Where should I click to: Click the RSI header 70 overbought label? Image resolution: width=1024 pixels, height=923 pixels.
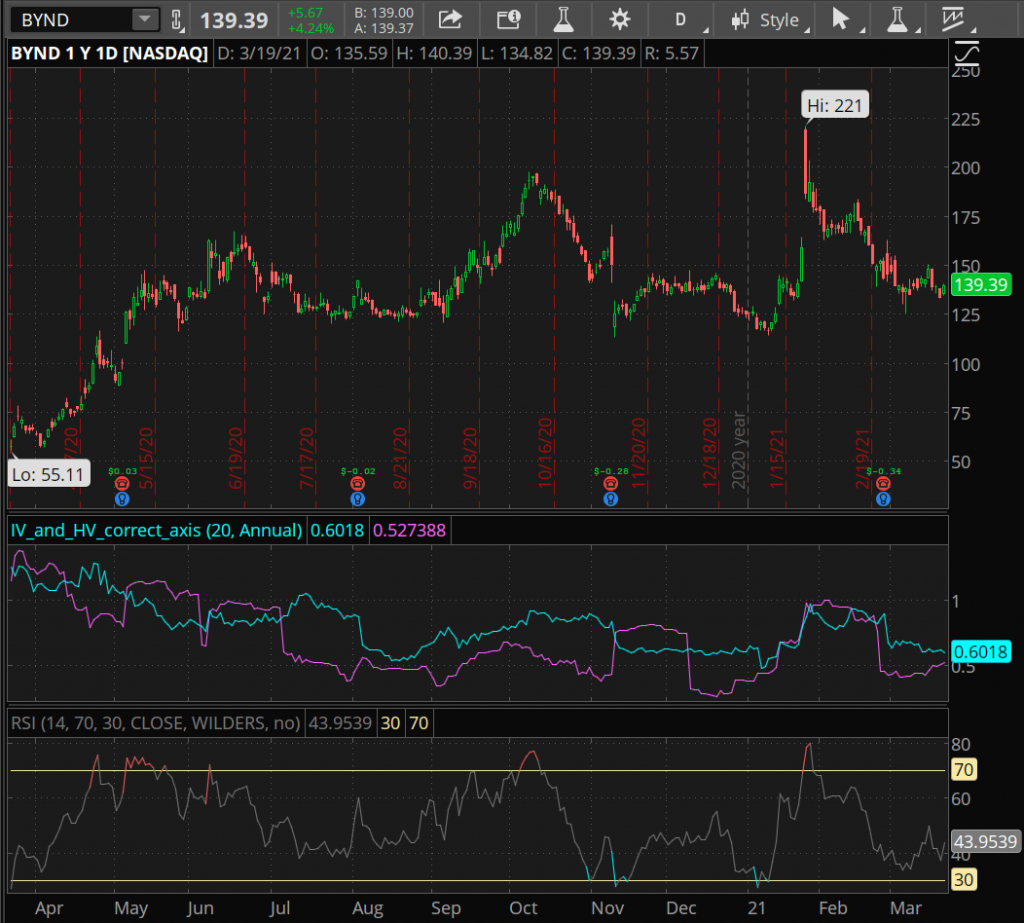click(x=419, y=723)
